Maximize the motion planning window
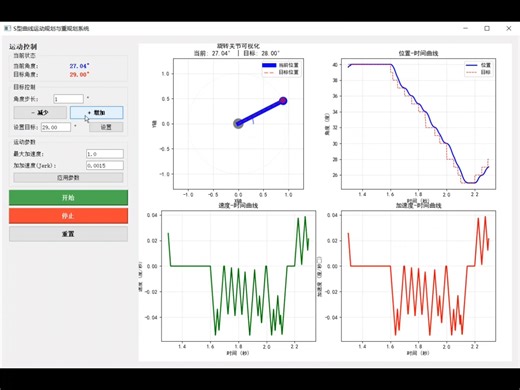The height and width of the screenshot is (390, 520). [487, 28]
